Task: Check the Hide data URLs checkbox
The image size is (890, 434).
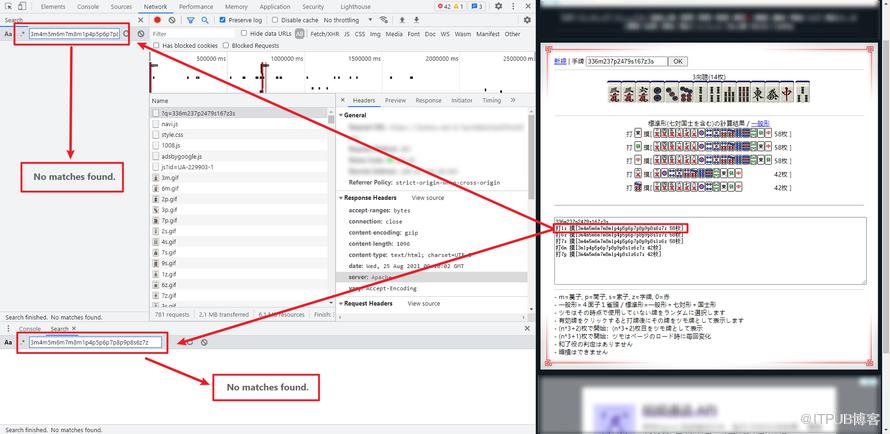Action: pyautogui.click(x=244, y=33)
